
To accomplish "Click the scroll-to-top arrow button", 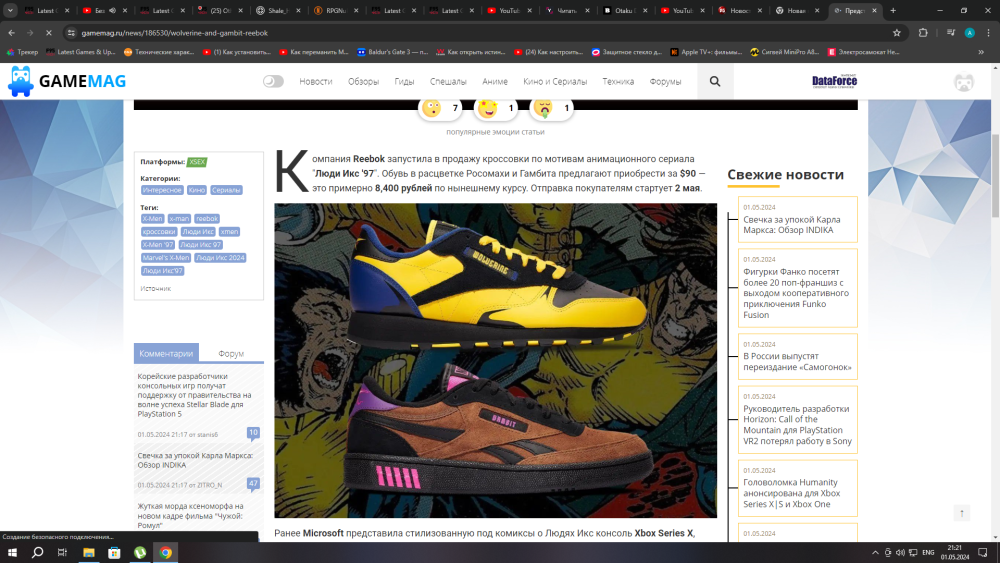I will tap(962, 513).
